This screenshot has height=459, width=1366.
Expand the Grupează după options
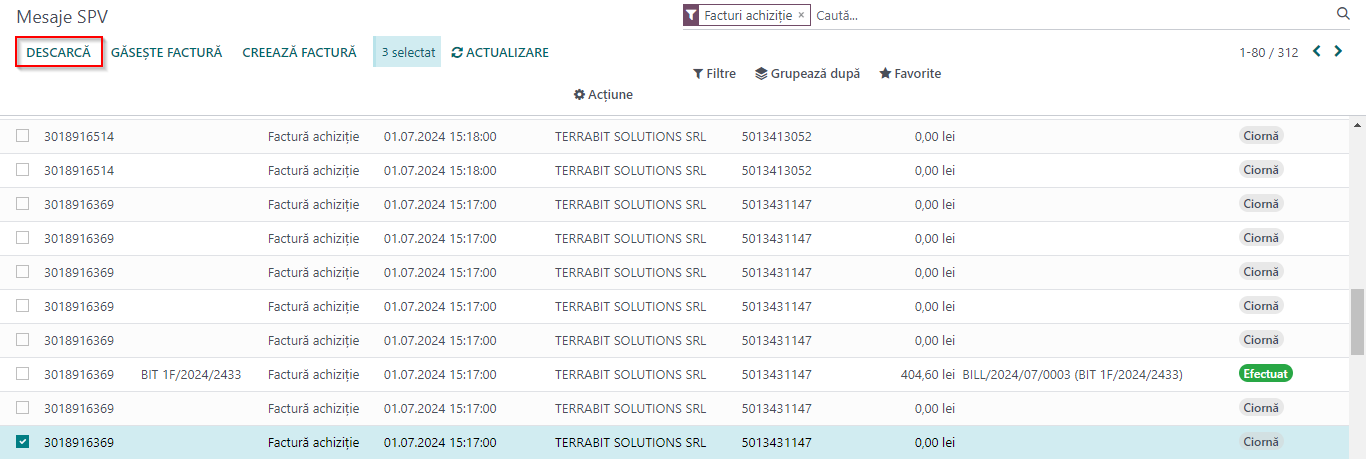tap(807, 73)
